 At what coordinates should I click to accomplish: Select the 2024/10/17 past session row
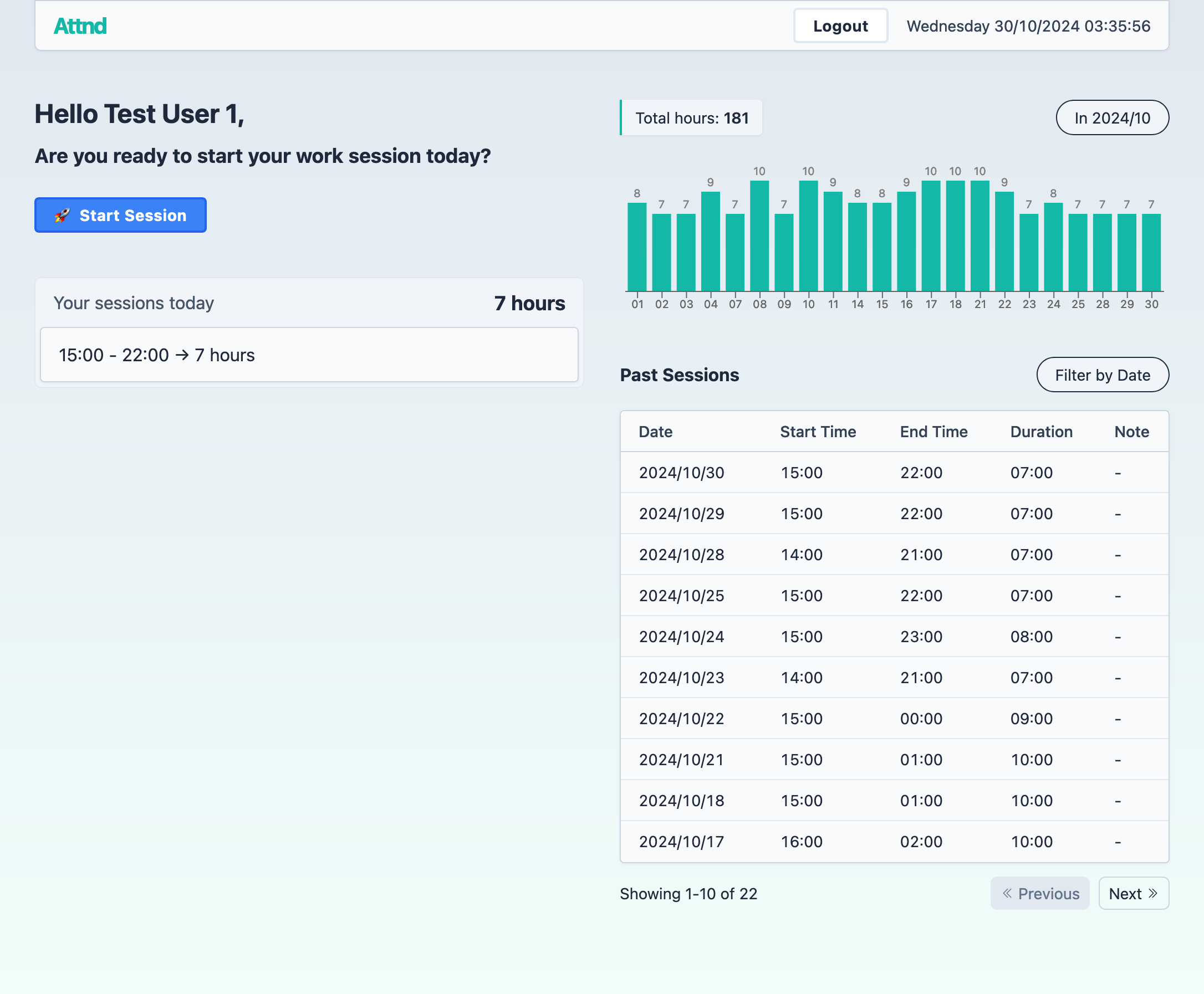pyautogui.click(x=894, y=841)
